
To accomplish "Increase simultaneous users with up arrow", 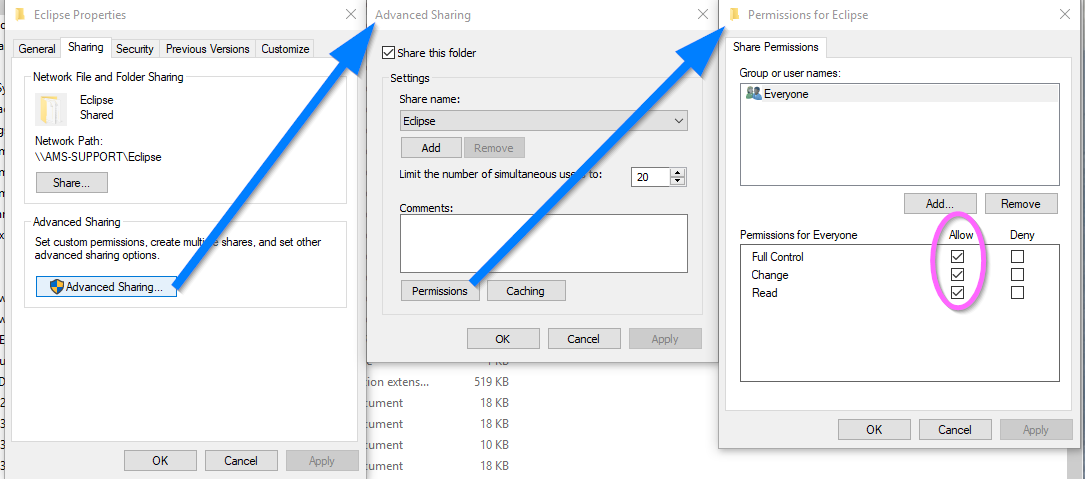I will [678, 172].
